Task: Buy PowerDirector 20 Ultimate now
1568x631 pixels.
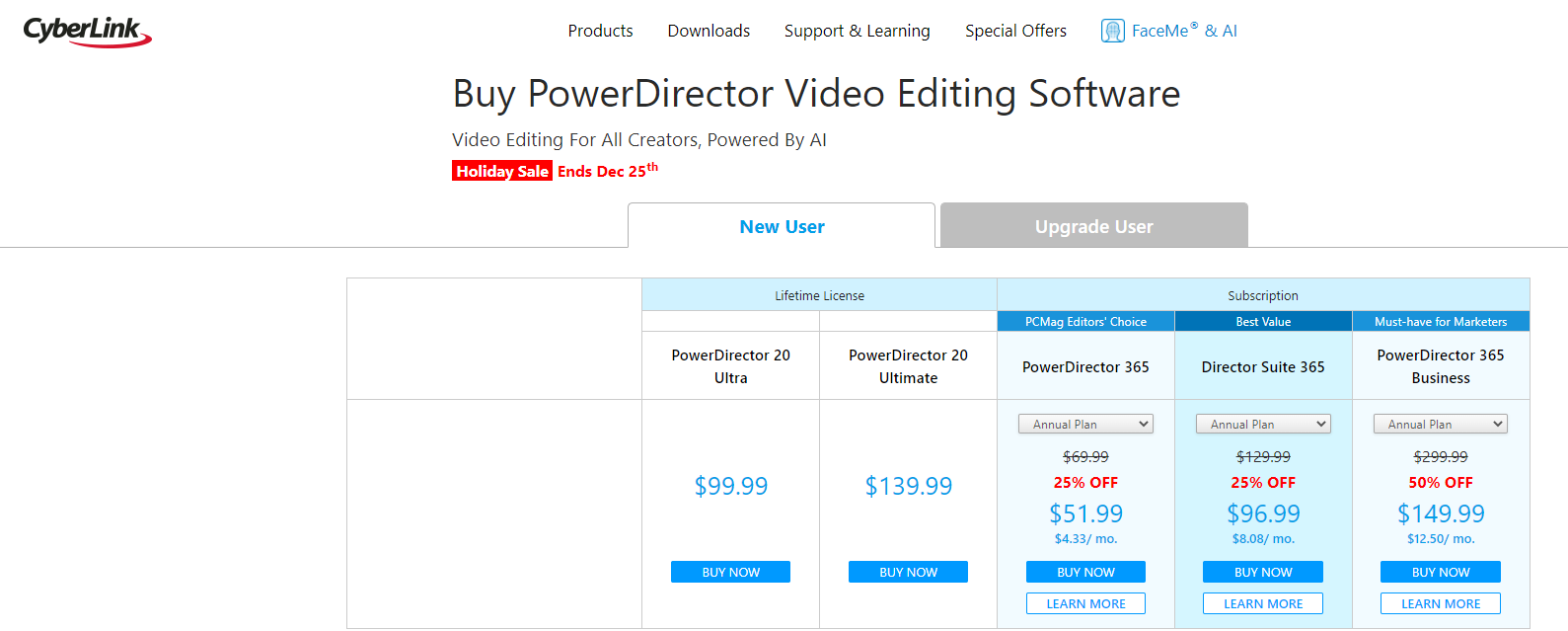Action: pos(908,572)
